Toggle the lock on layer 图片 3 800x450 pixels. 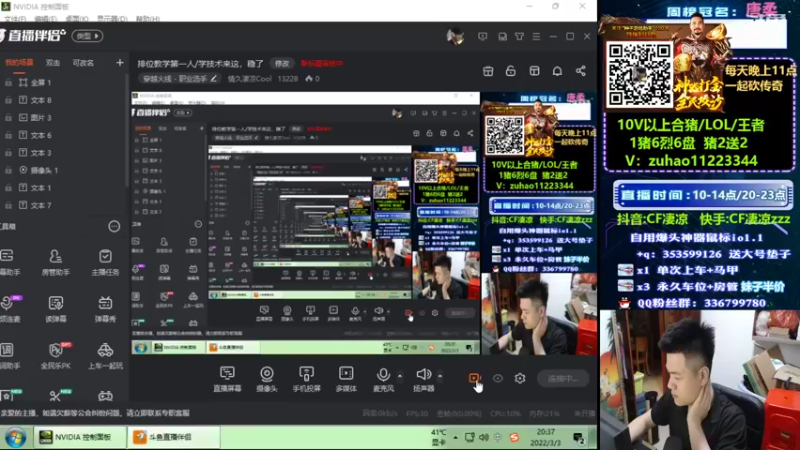pos(9,117)
